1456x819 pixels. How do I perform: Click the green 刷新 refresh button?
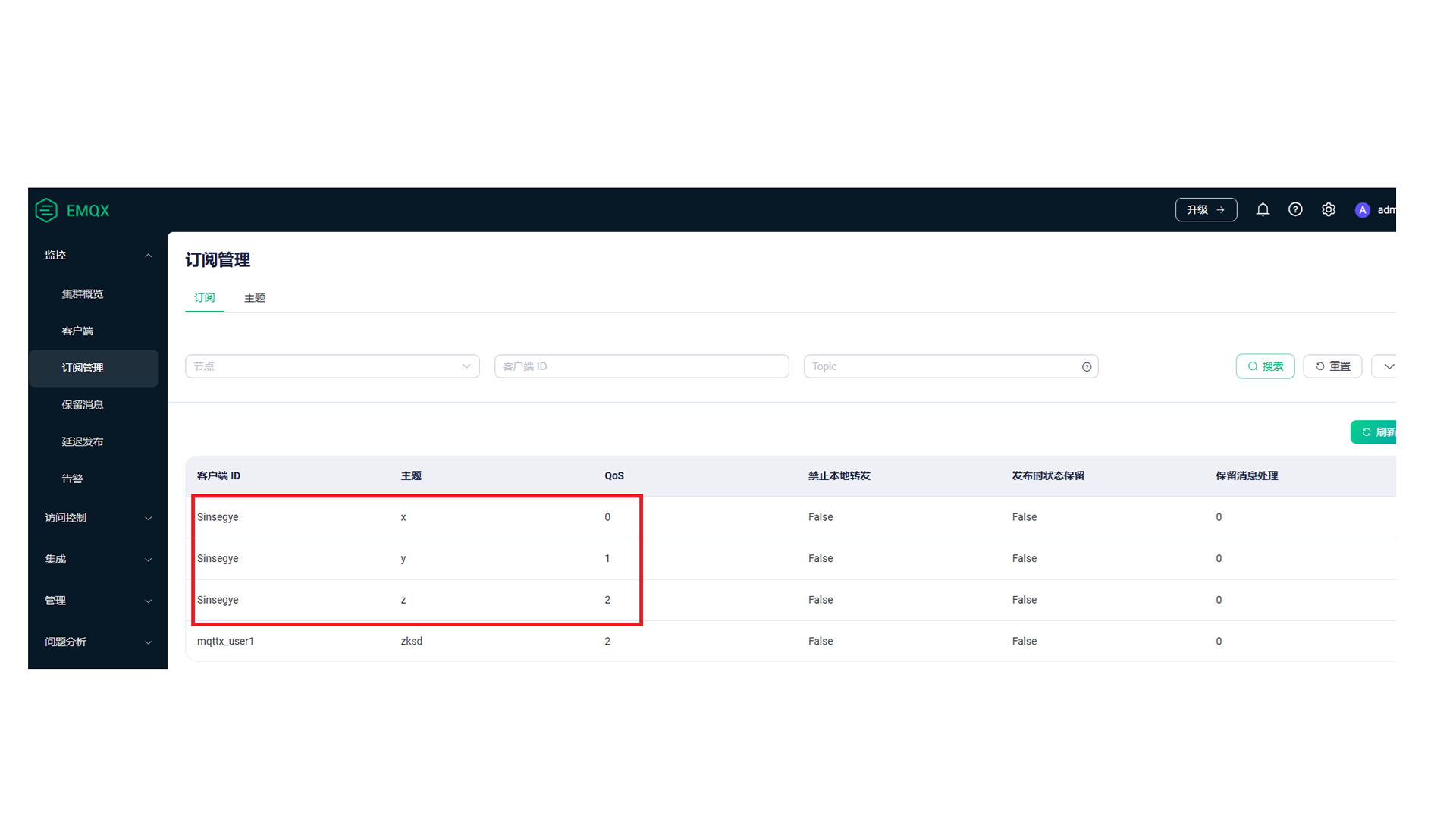(1373, 432)
